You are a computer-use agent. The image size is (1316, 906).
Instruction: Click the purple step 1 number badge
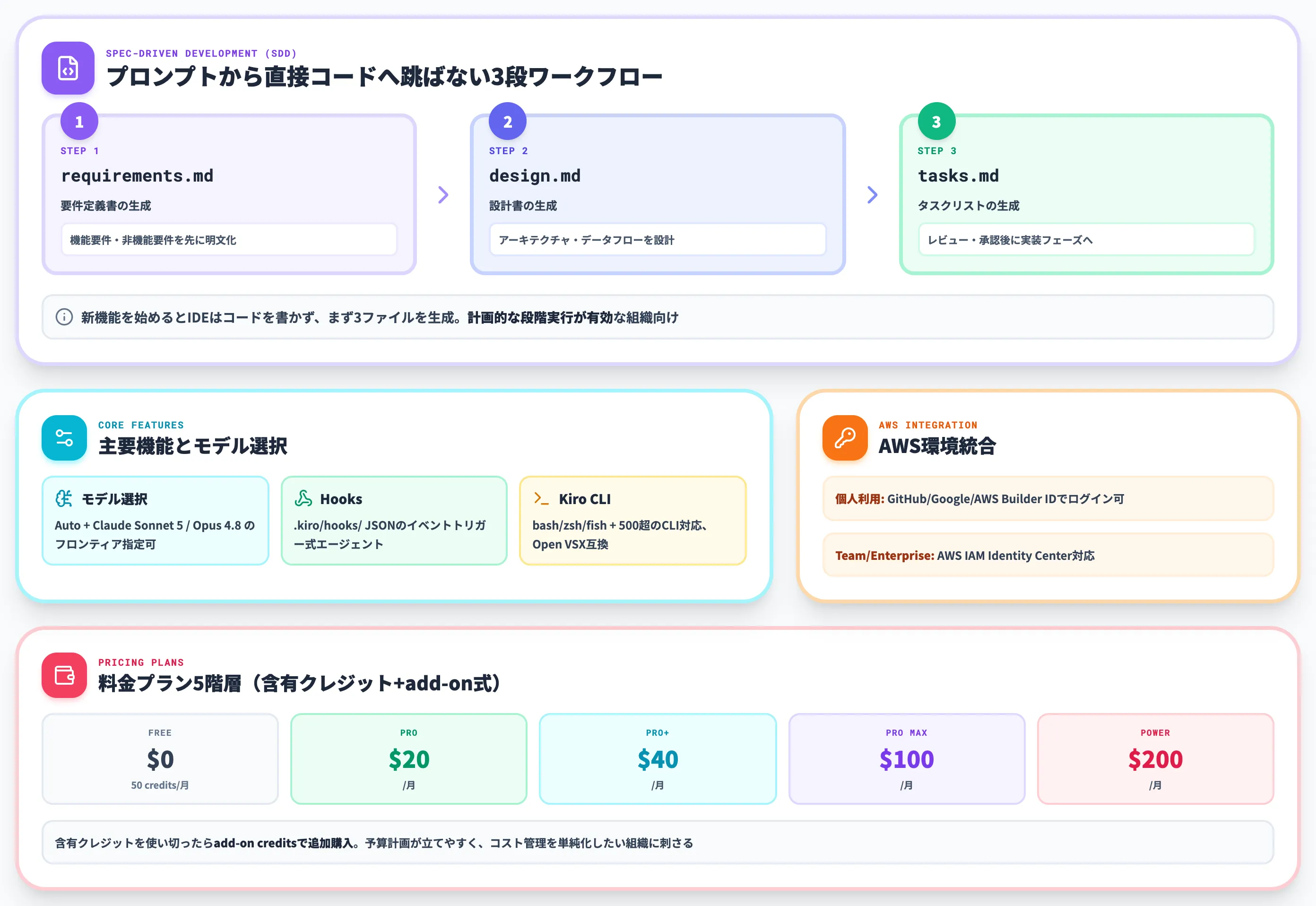(x=79, y=121)
